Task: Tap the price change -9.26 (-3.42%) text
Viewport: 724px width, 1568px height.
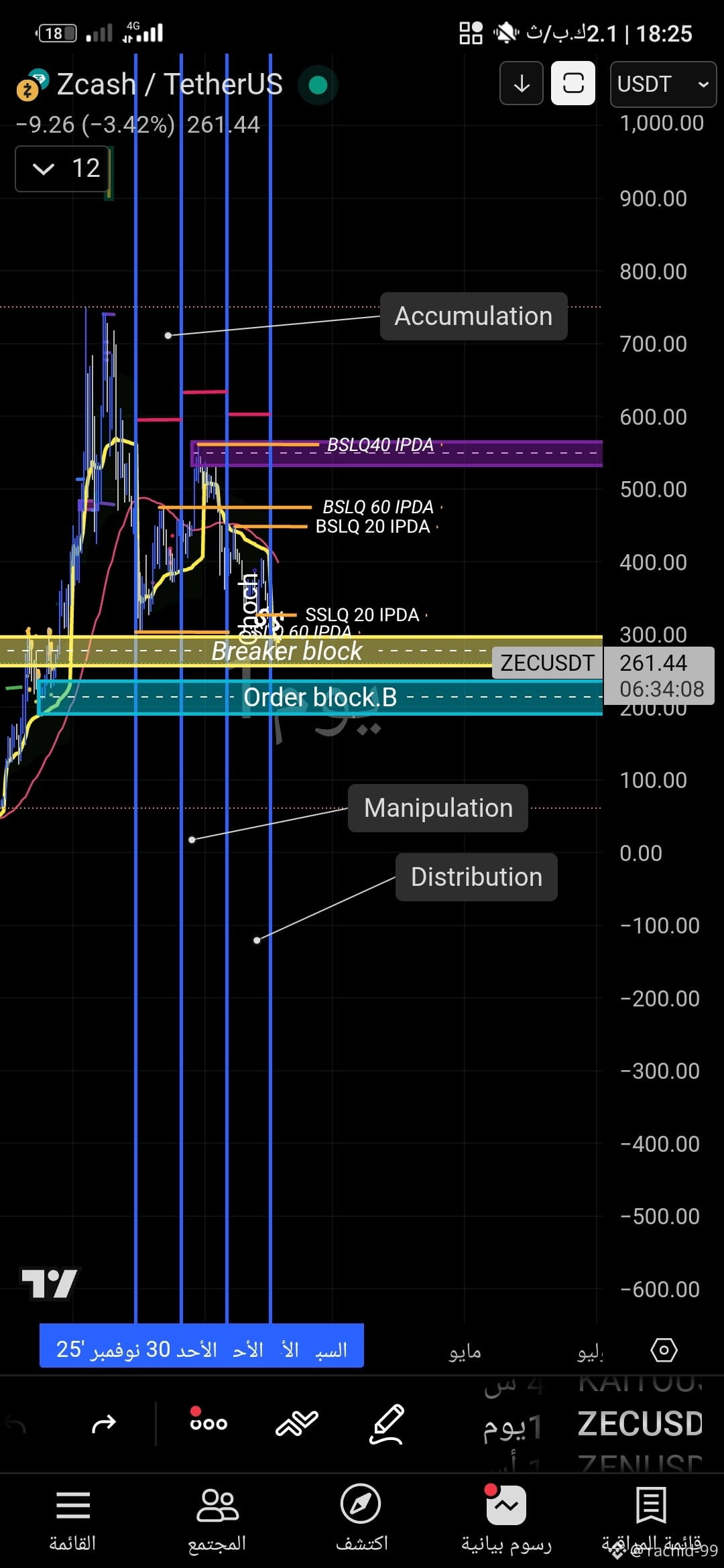Action: (x=95, y=125)
